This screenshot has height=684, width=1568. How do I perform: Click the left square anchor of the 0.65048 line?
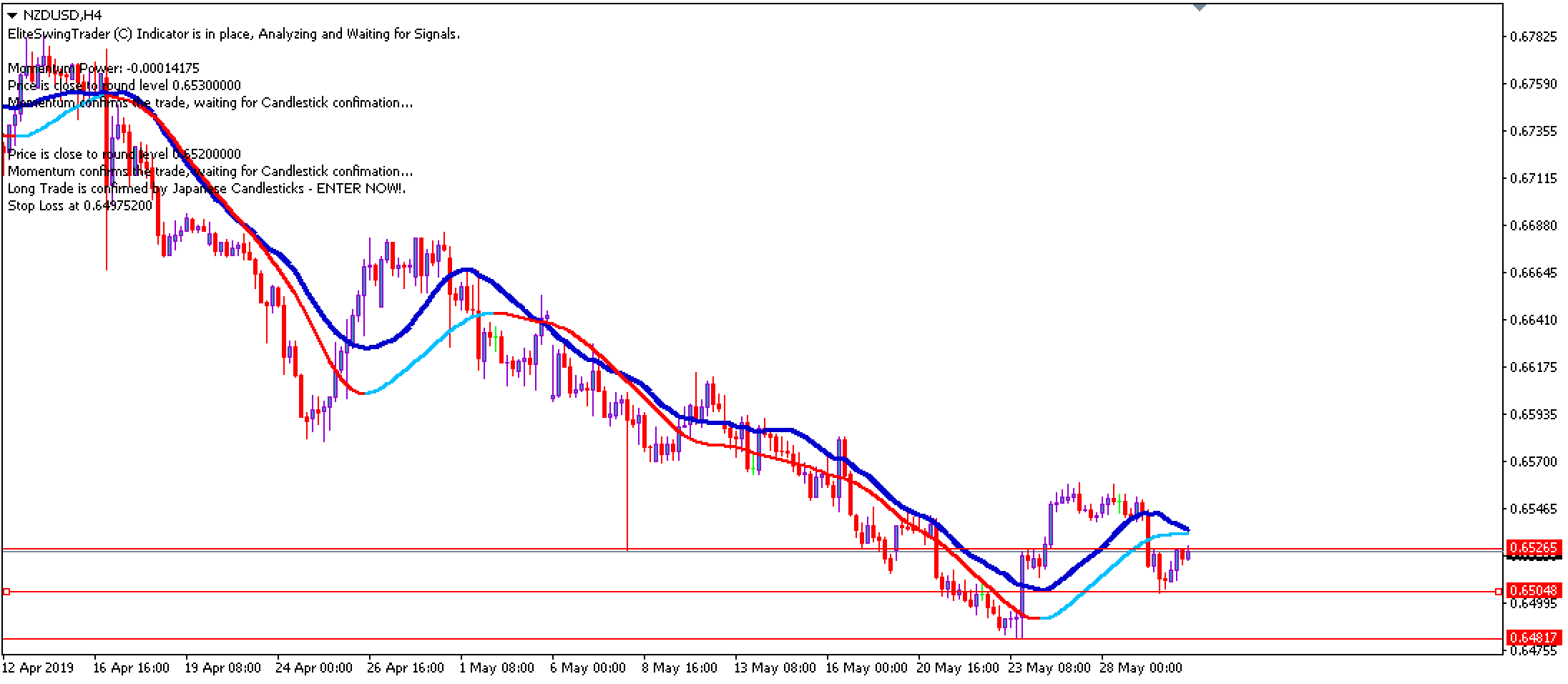[6, 591]
